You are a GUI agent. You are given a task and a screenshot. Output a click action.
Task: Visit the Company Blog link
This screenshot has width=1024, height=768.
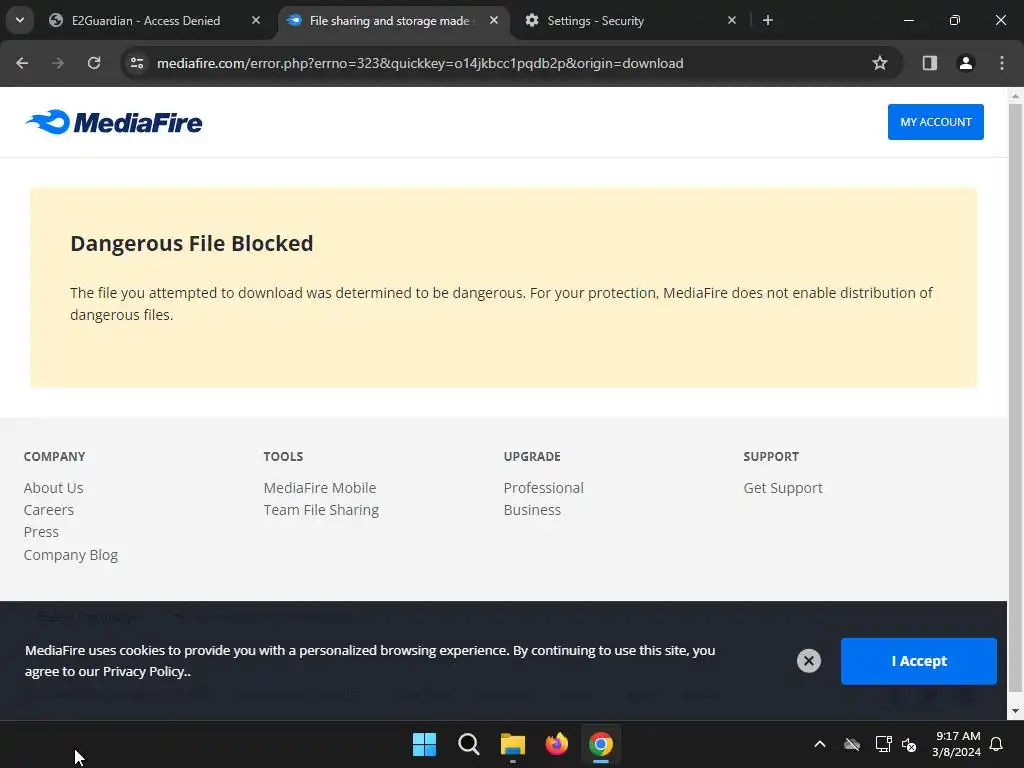(71, 555)
